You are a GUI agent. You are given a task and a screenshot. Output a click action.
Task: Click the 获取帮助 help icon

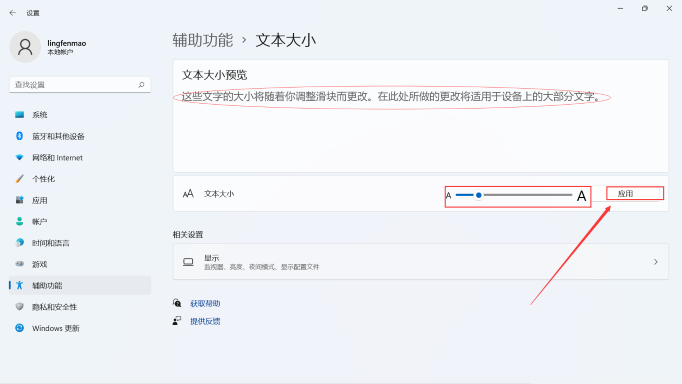point(177,303)
